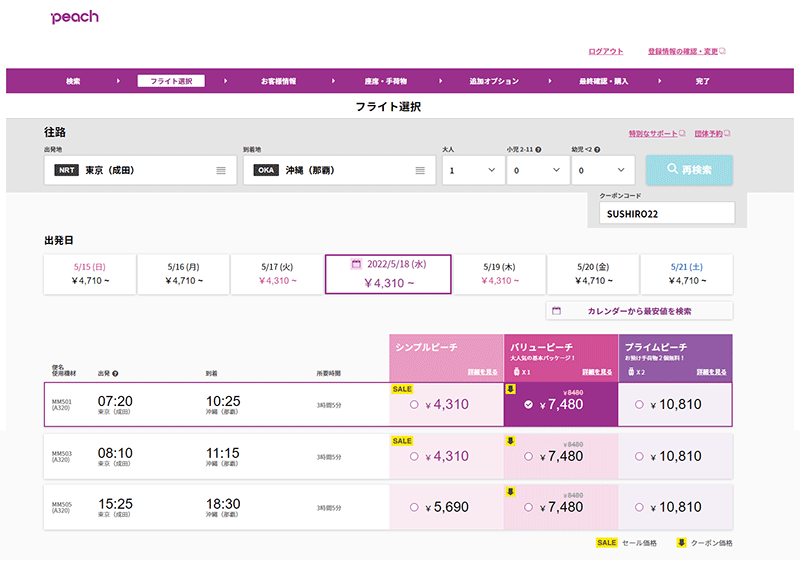800x580 pixels.
Task: Open the 団体予約 link
Action: tap(708, 134)
